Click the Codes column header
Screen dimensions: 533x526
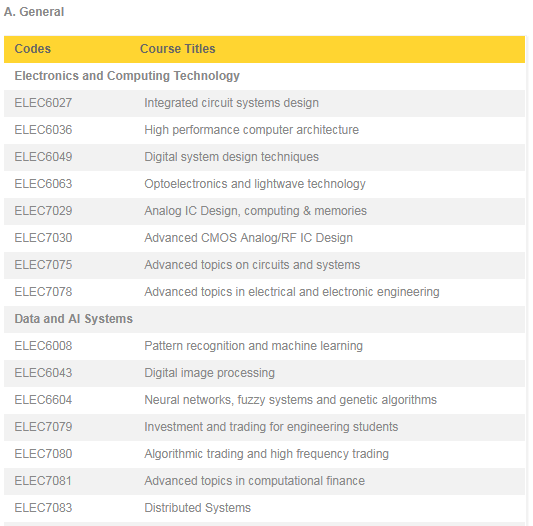33,49
